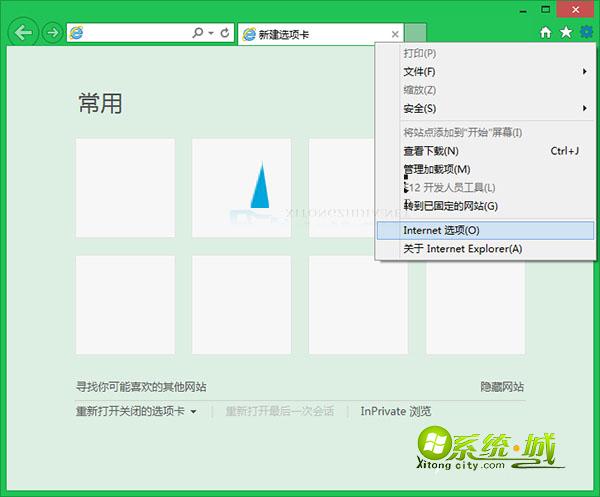This screenshot has height=497, width=600.
Task: Click the 隐藏网站 link
Action: [502, 387]
